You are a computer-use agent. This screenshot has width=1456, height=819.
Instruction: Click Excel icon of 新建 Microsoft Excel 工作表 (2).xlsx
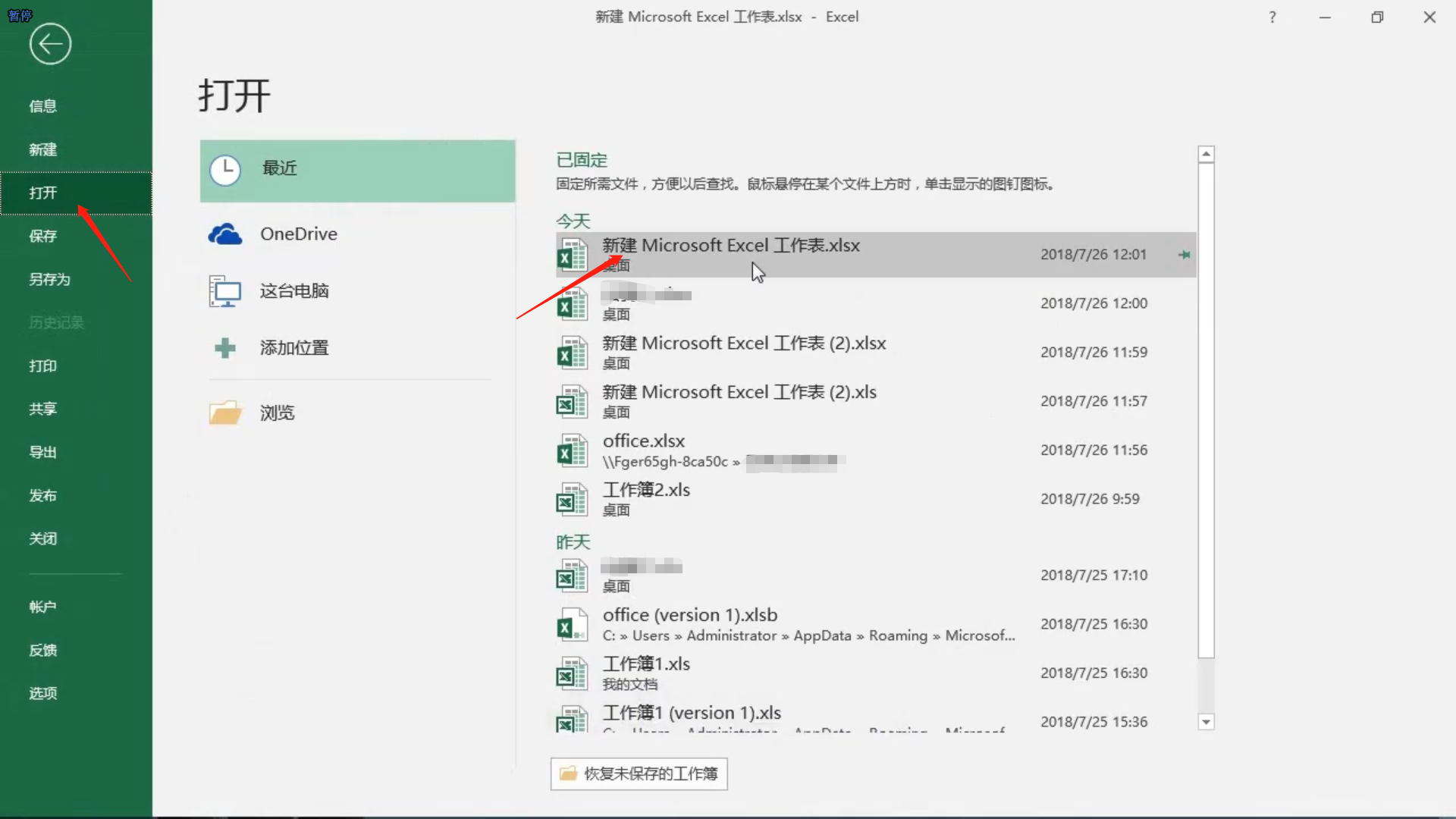pyautogui.click(x=573, y=353)
